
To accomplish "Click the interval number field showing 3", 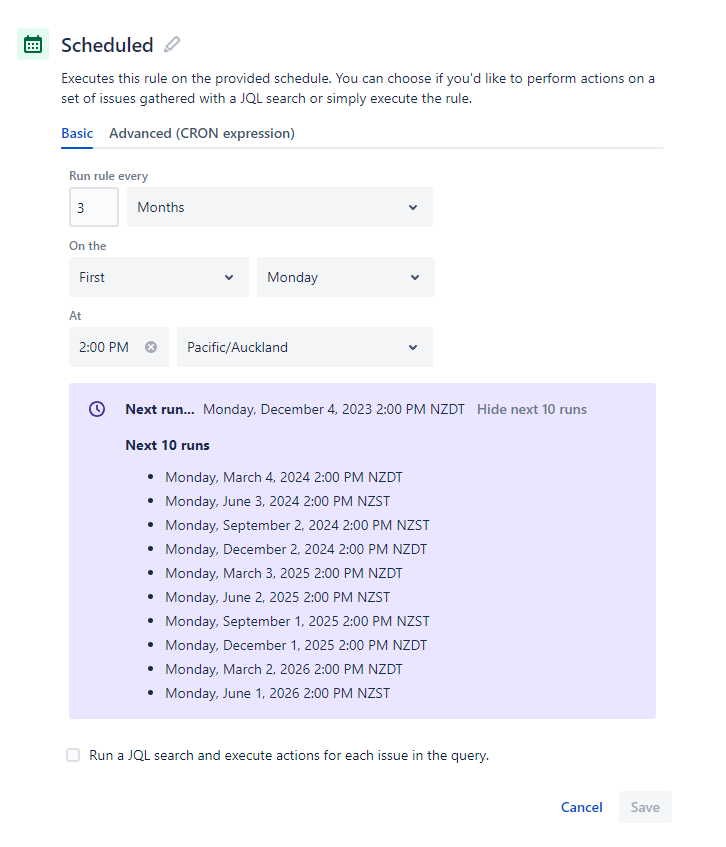I will [x=93, y=207].
